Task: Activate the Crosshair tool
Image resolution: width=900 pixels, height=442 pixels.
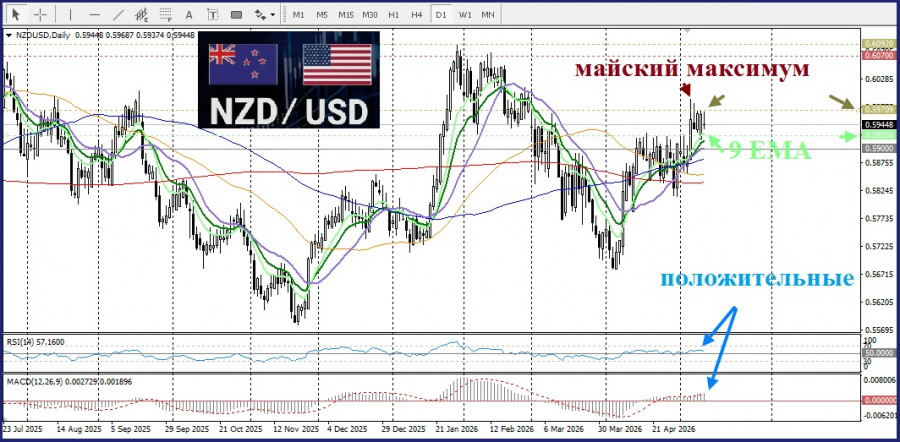Action: [40, 14]
